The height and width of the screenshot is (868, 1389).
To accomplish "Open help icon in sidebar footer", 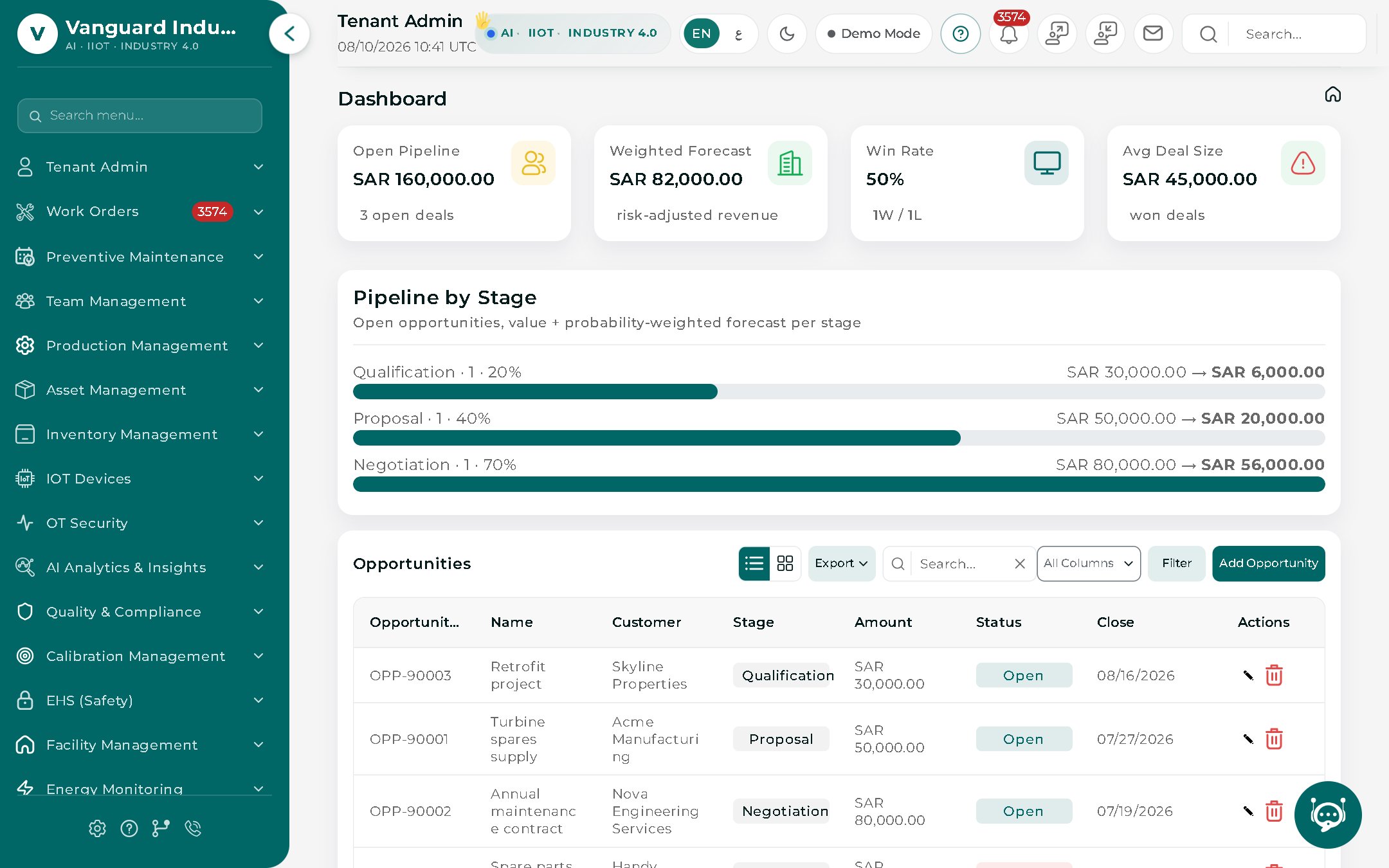I will 129,828.
